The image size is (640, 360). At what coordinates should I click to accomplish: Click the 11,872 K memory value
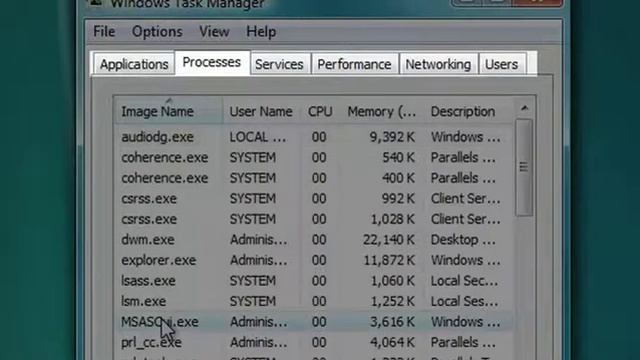[x=389, y=260]
